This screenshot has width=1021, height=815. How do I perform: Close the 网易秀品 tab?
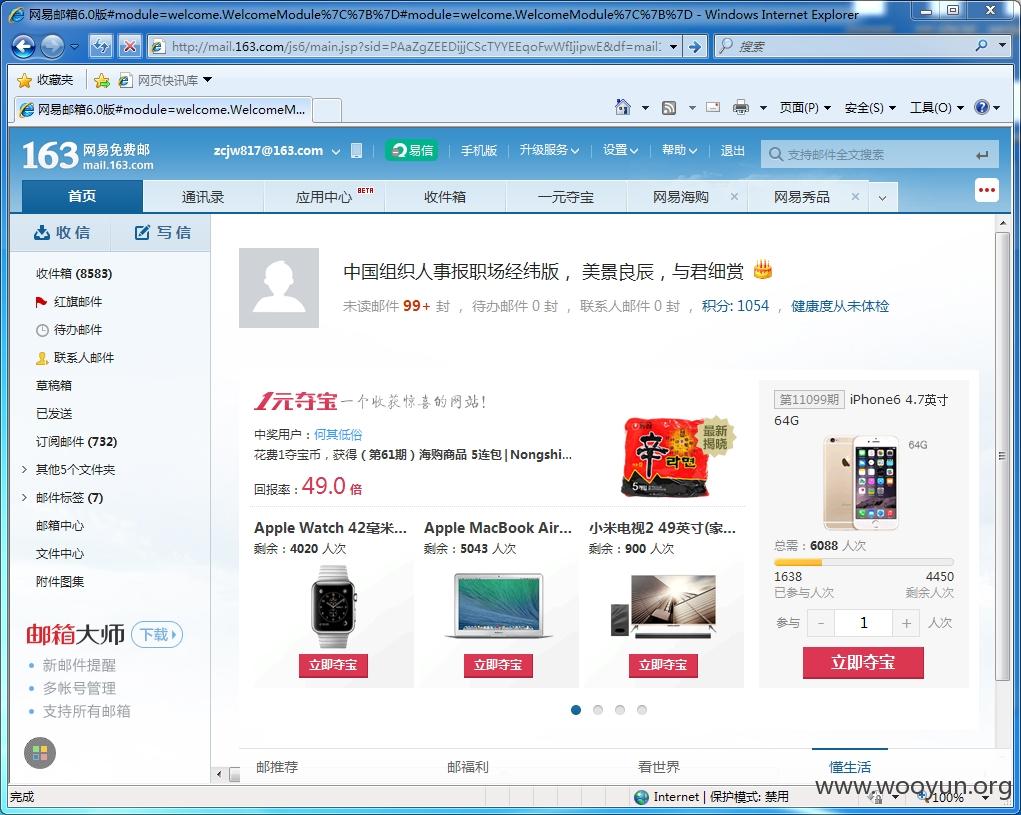[x=855, y=197]
